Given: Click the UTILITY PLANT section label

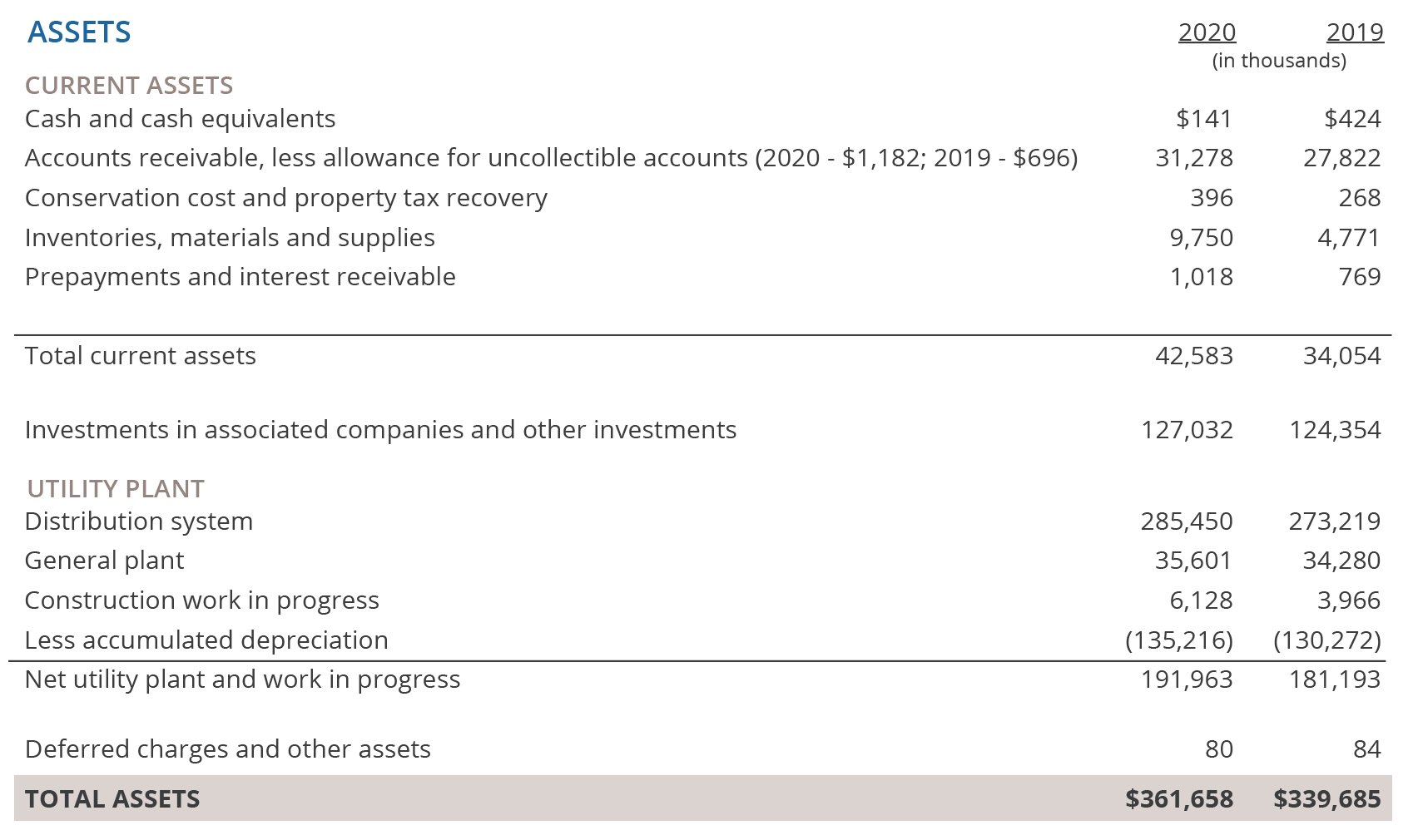Looking at the screenshot, I should click(116, 489).
